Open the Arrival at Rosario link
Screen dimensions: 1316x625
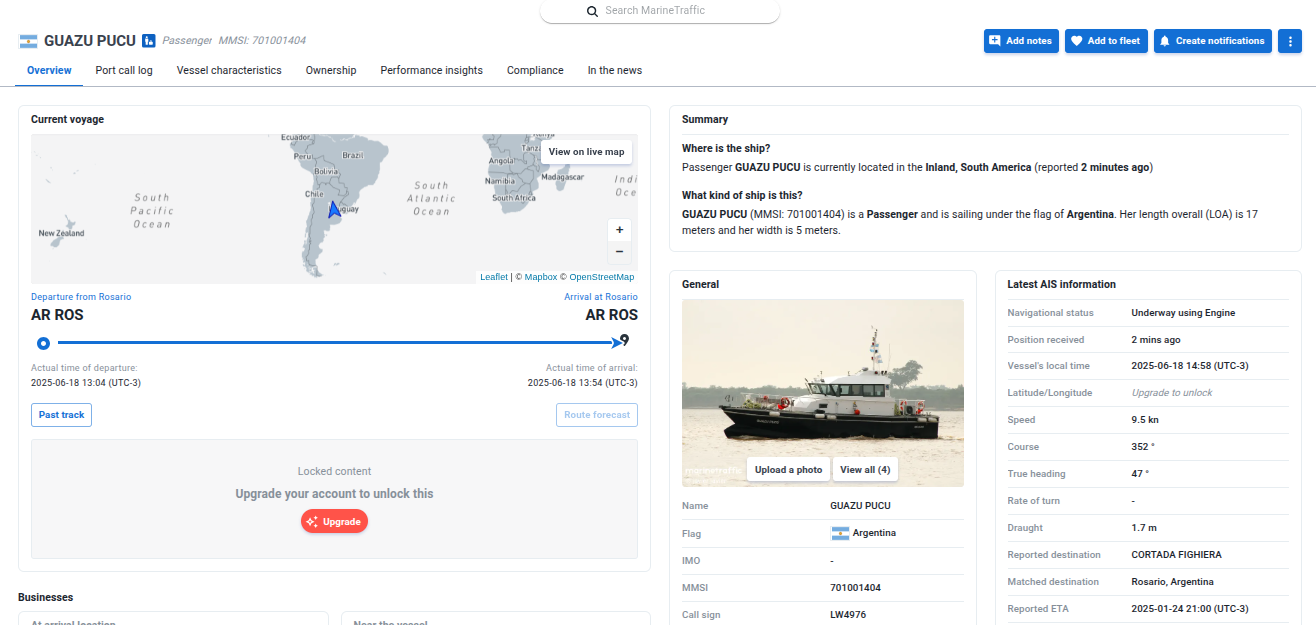[x=601, y=297]
